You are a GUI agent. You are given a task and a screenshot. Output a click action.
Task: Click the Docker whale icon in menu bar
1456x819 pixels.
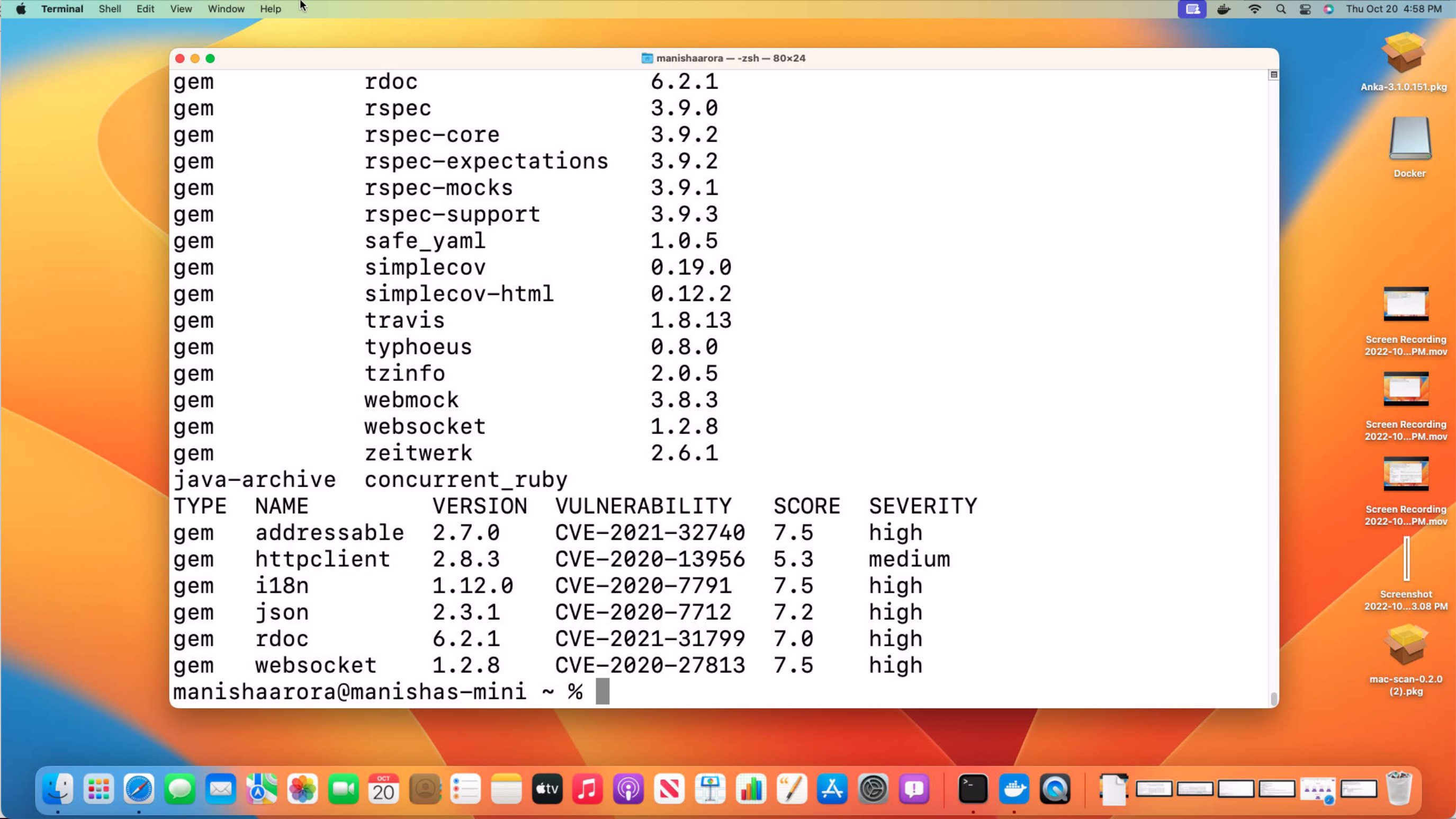pyautogui.click(x=1223, y=8)
